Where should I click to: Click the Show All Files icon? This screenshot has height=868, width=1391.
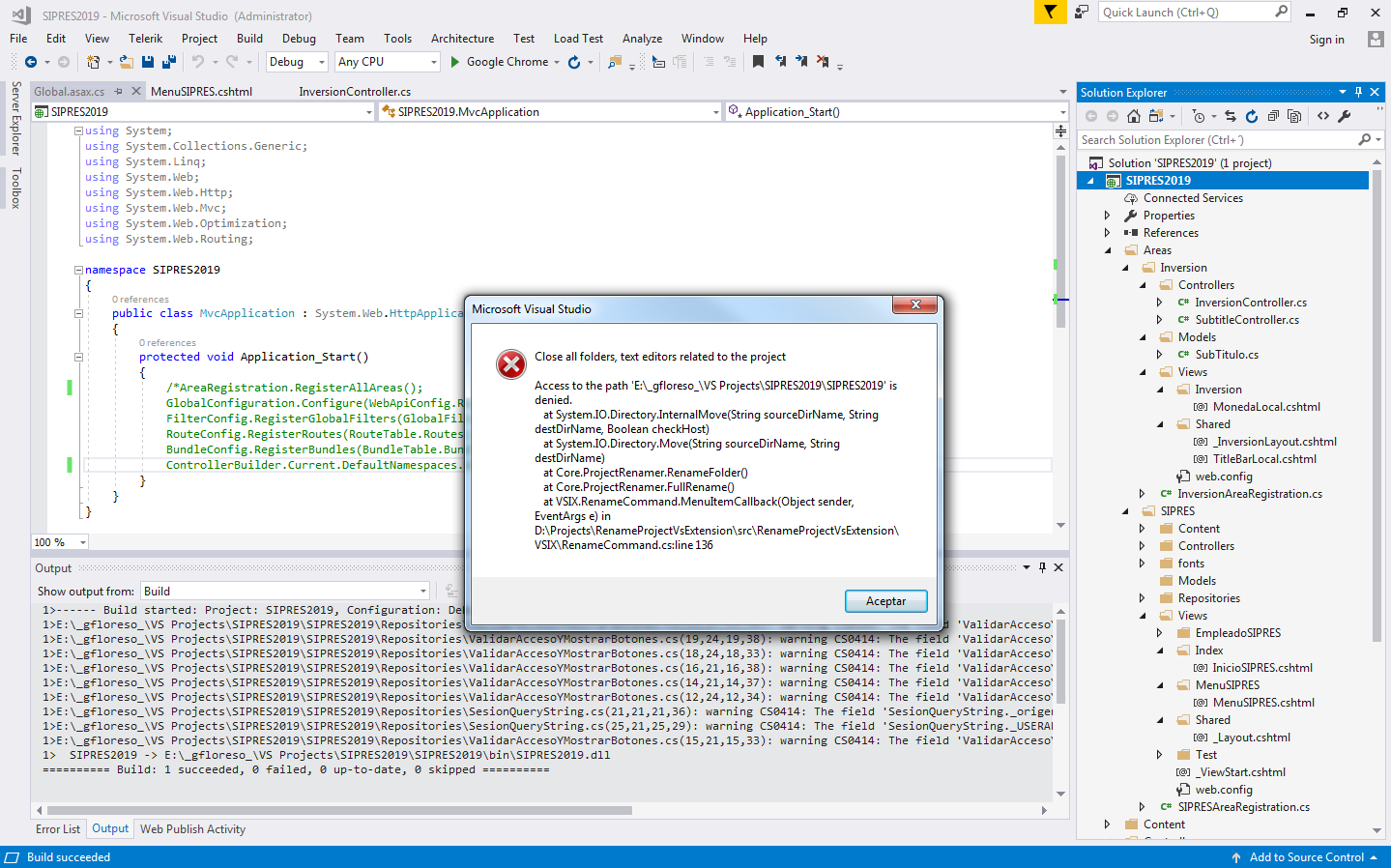(1294, 116)
